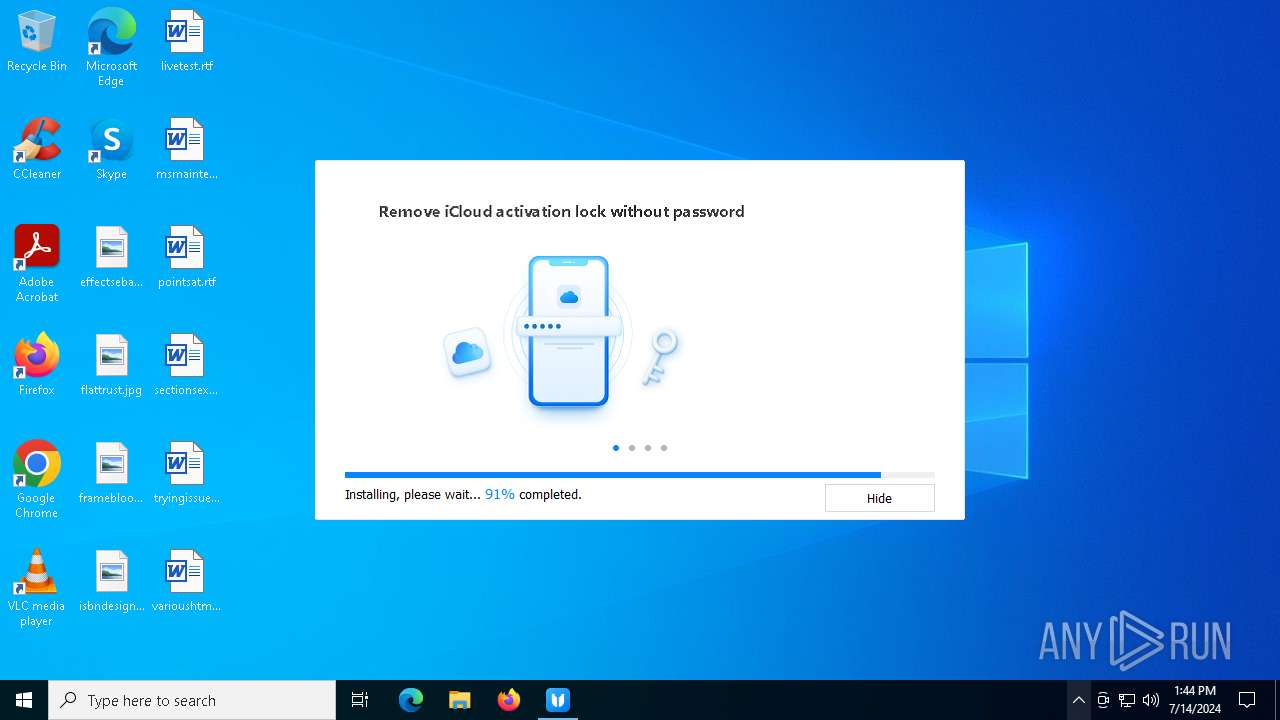Viewport: 1280px width, 720px height.
Task: Select the pointsat.rtf document
Action: pos(186,257)
